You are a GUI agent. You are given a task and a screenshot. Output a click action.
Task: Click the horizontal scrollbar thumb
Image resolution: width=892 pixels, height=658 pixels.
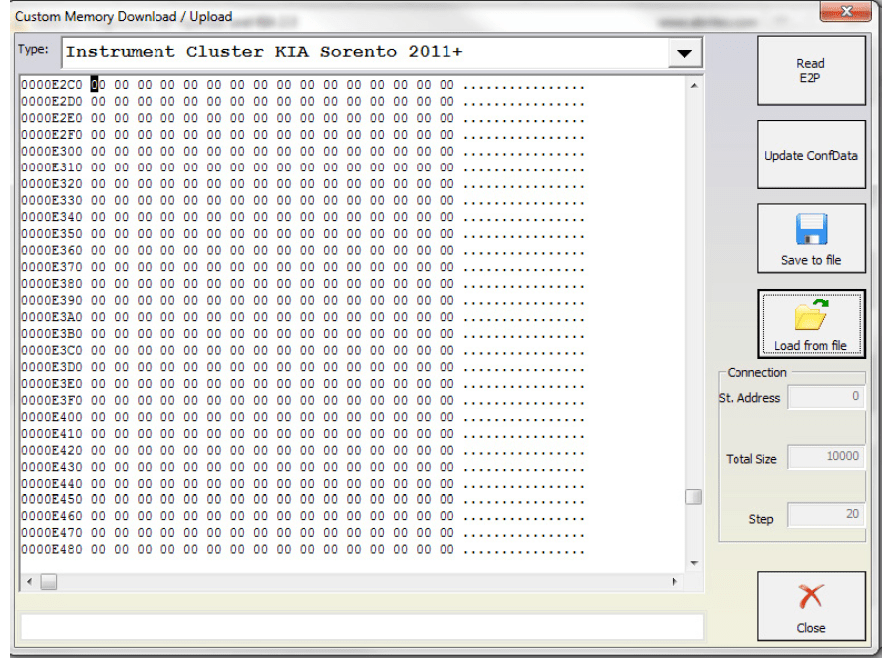(x=48, y=581)
